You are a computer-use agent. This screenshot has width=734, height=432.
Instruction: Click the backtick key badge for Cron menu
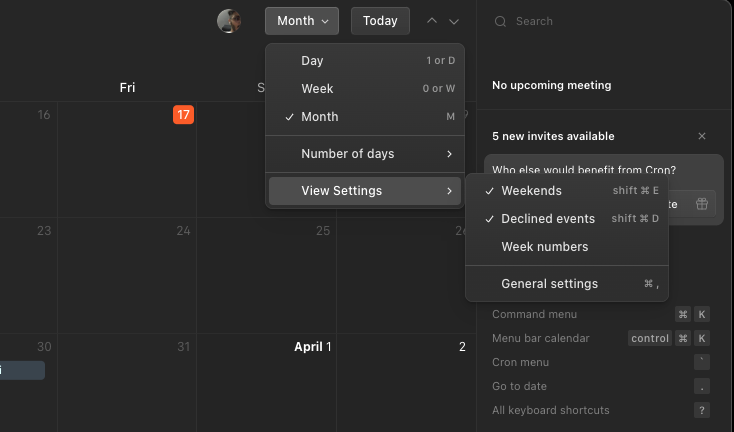pos(702,362)
